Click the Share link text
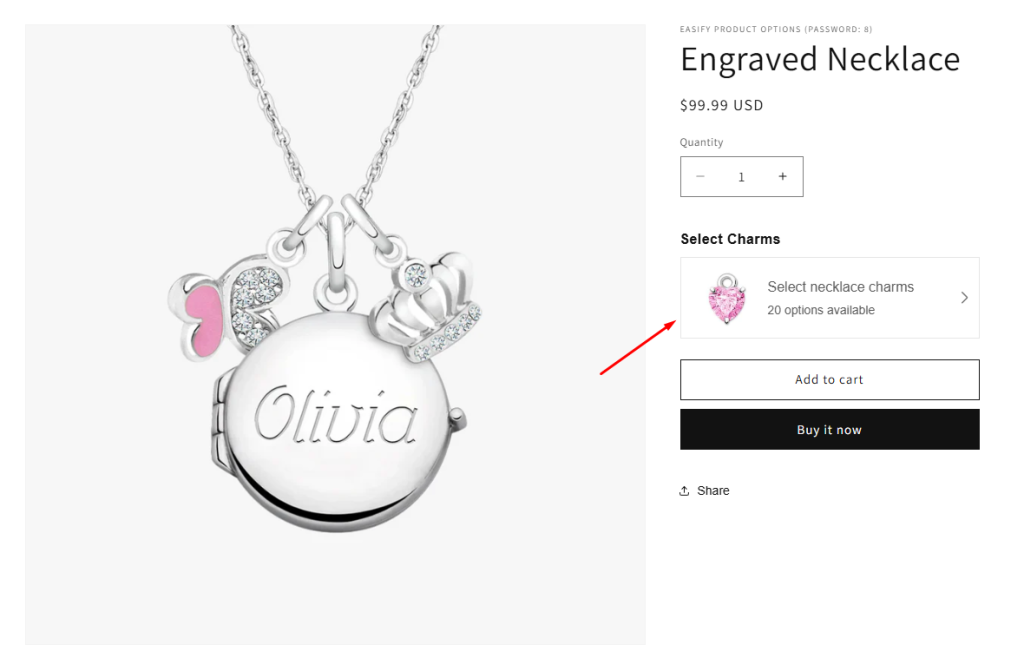 [713, 491]
